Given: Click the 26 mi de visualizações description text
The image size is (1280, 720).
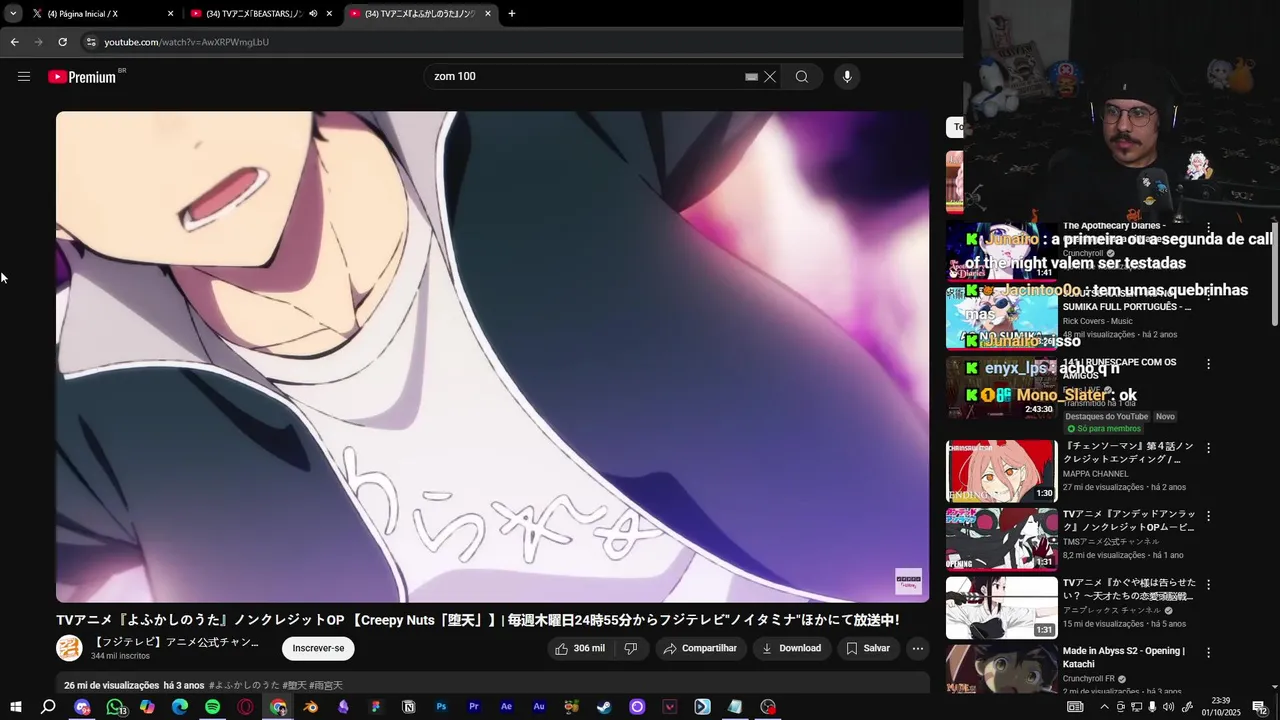Looking at the screenshot, I should 111,685.
